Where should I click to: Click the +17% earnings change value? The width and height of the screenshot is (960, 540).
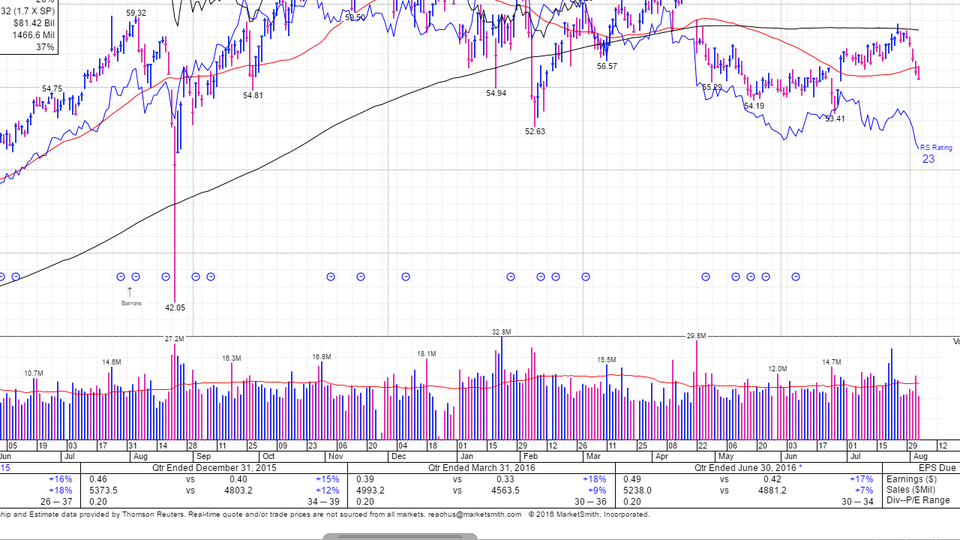[x=861, y=479]
